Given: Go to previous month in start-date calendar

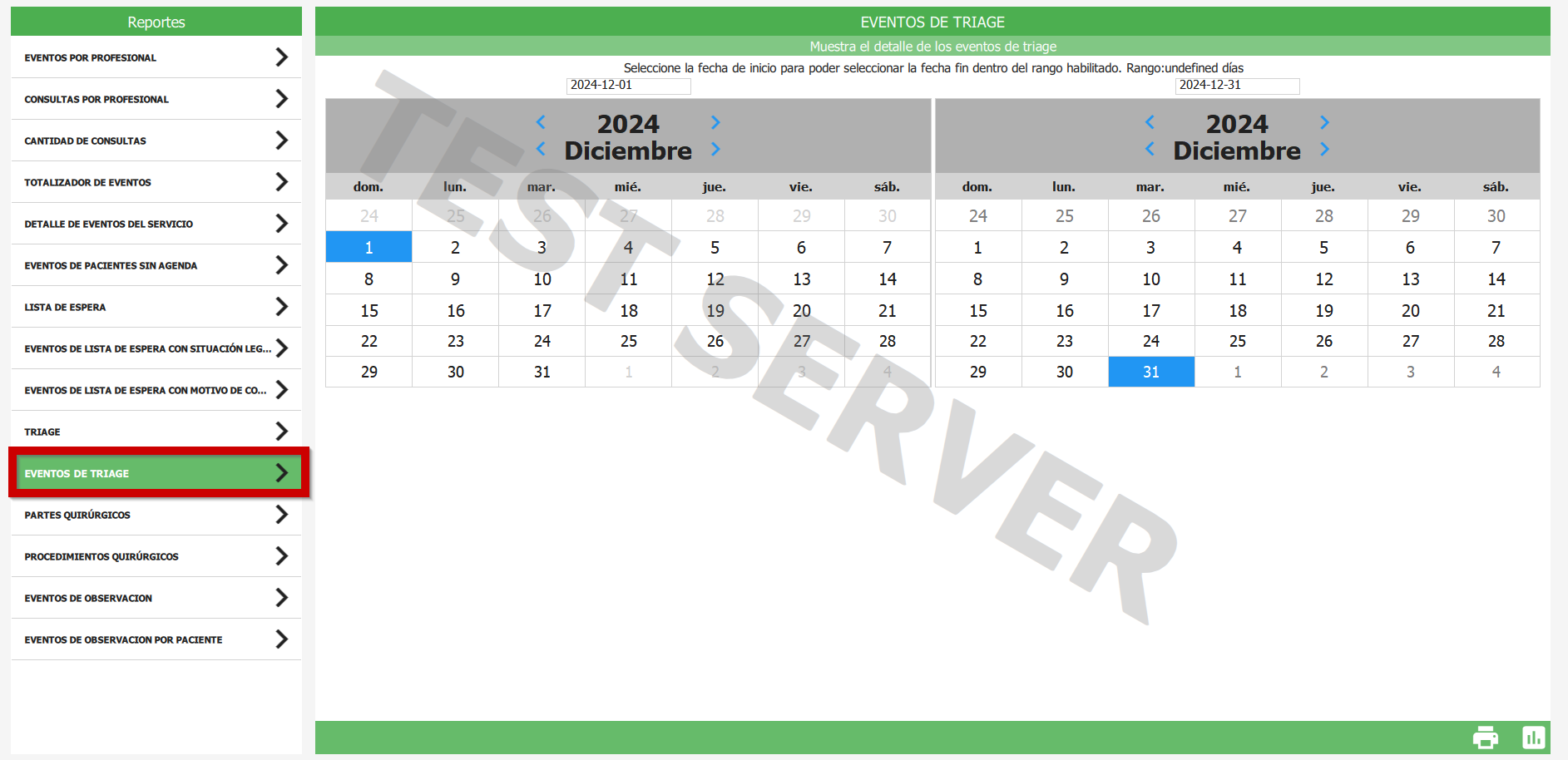Looking at the screenshot, I should pyautogui.click(x=541, y=150).
